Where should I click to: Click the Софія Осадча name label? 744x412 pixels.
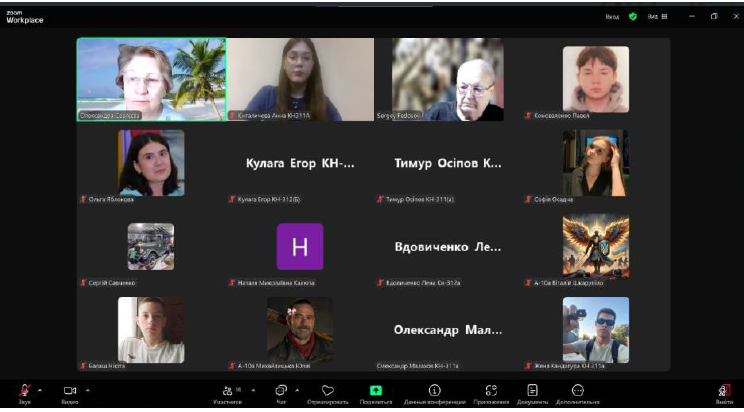[553, 200]
